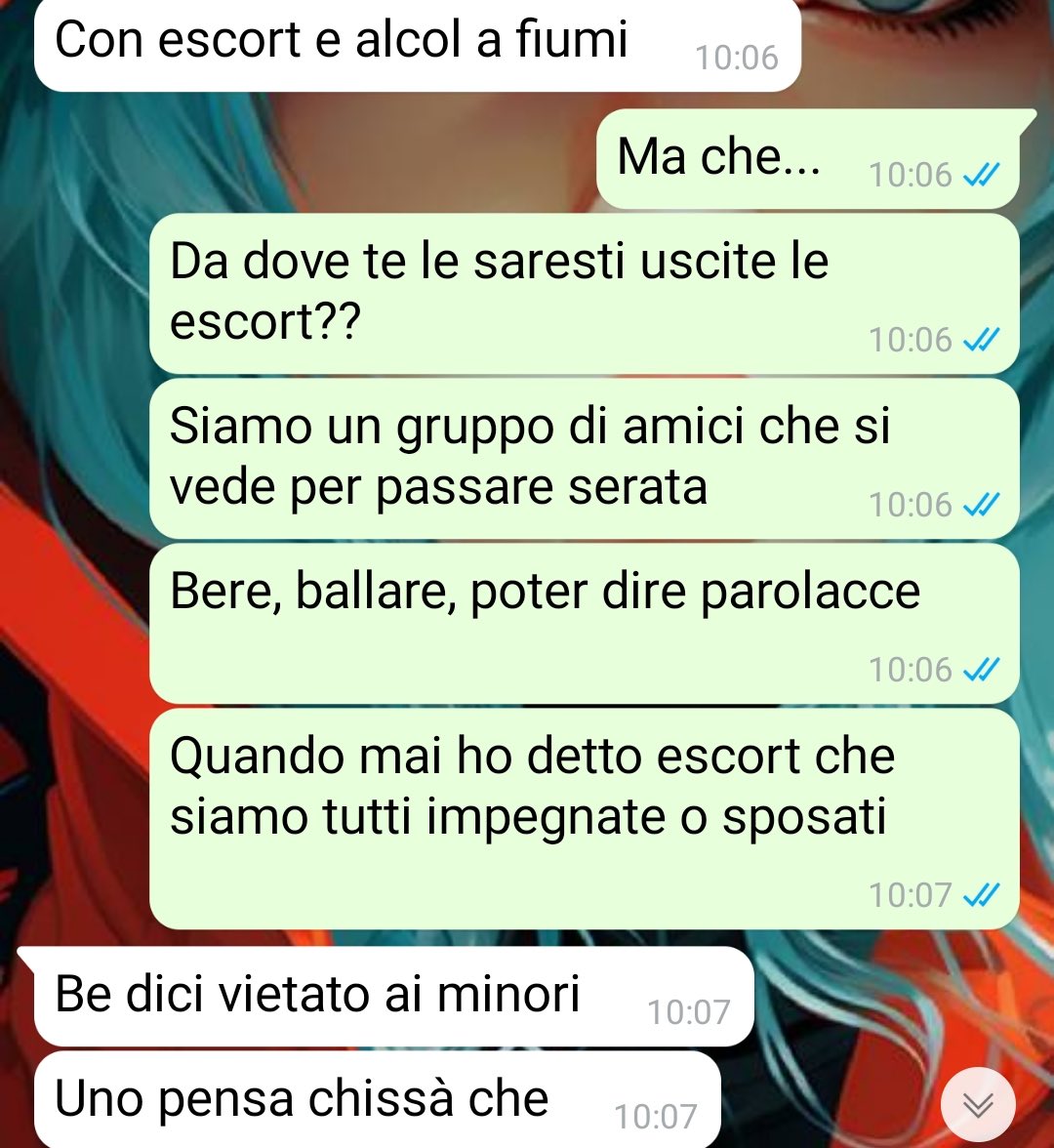The height and width of the screenshot is (1148, 1054).
Task: Tap the 10:06 timestamp on 'Con escort' message
Action: [x=736, y=58]
